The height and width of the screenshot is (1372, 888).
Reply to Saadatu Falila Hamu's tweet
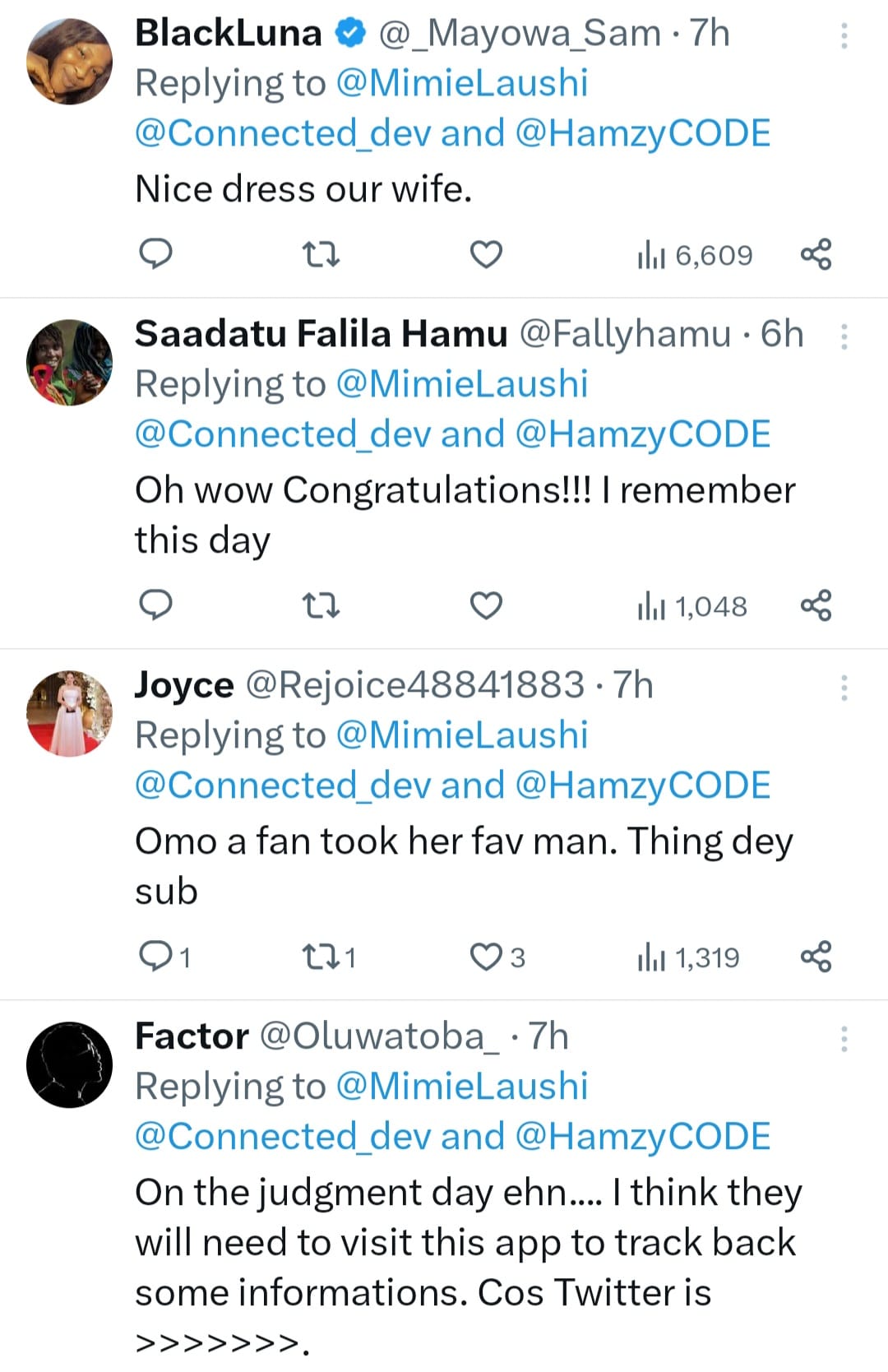[154, 605]
